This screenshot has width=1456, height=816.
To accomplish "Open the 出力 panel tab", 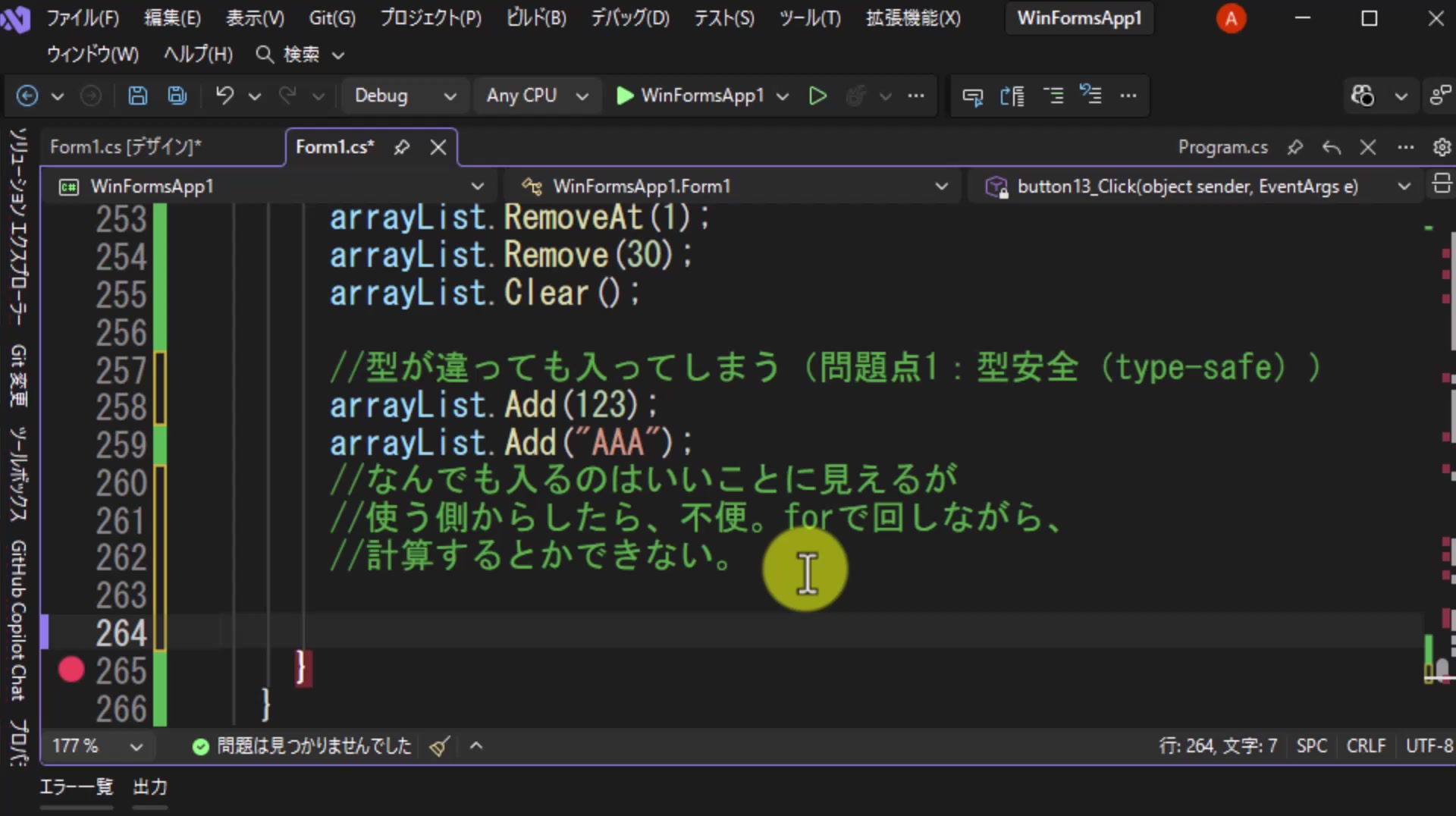I will (x=150, y=787).
